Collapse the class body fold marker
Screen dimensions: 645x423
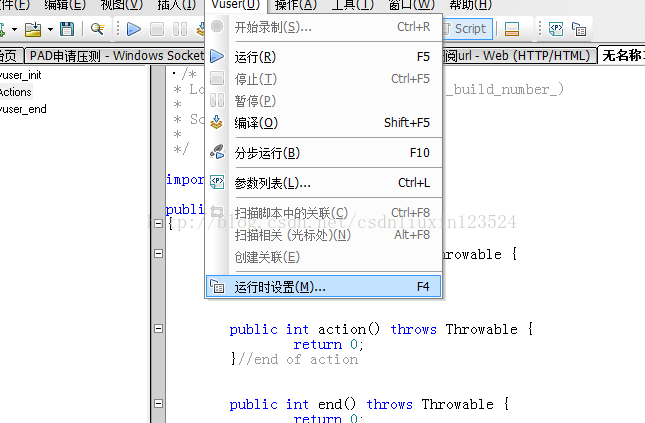click(x=158, y=224)
